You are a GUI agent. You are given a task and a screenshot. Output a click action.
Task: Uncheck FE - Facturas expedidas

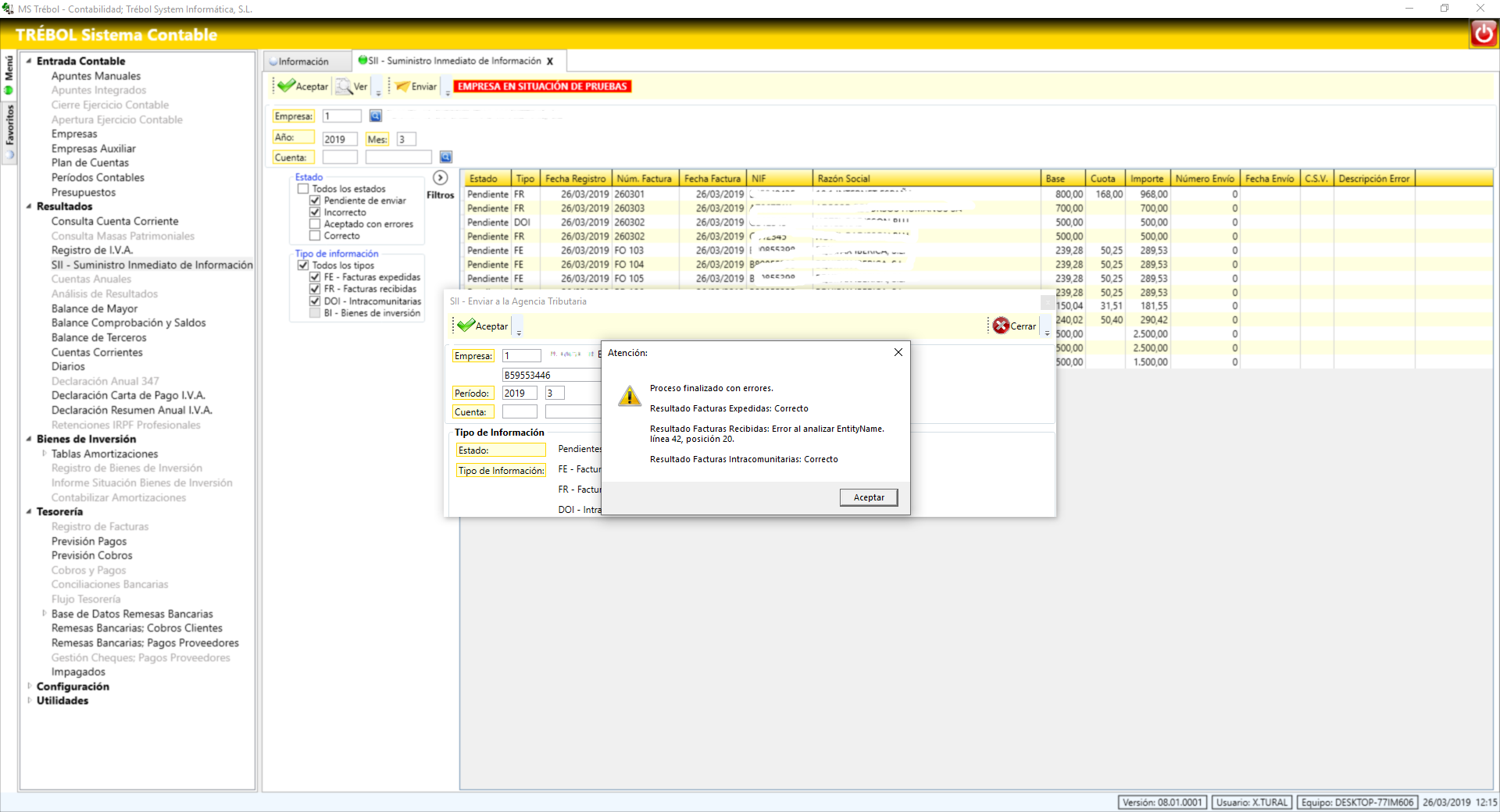(315, 277)
